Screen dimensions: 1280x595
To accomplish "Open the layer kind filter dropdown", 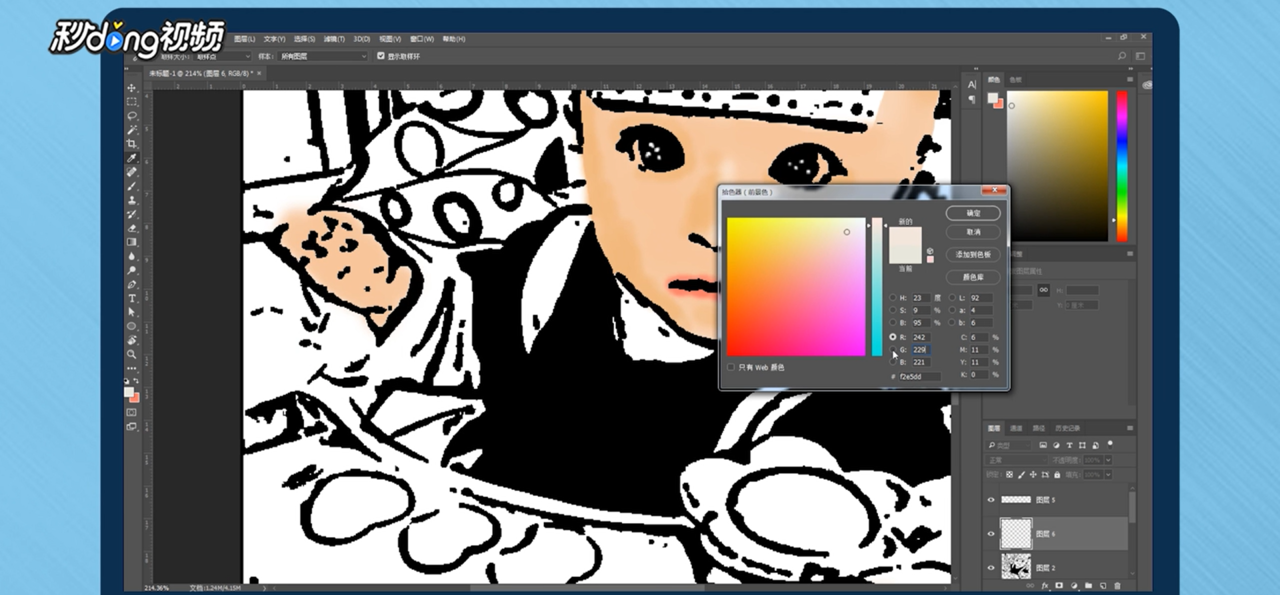I will point(1008,444).
